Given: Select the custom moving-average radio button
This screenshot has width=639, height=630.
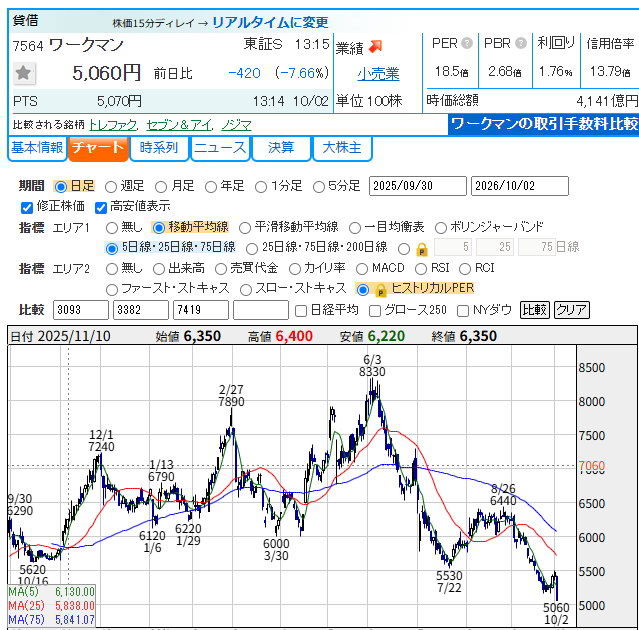Looking at the screenshot, I should coord(404,249).
